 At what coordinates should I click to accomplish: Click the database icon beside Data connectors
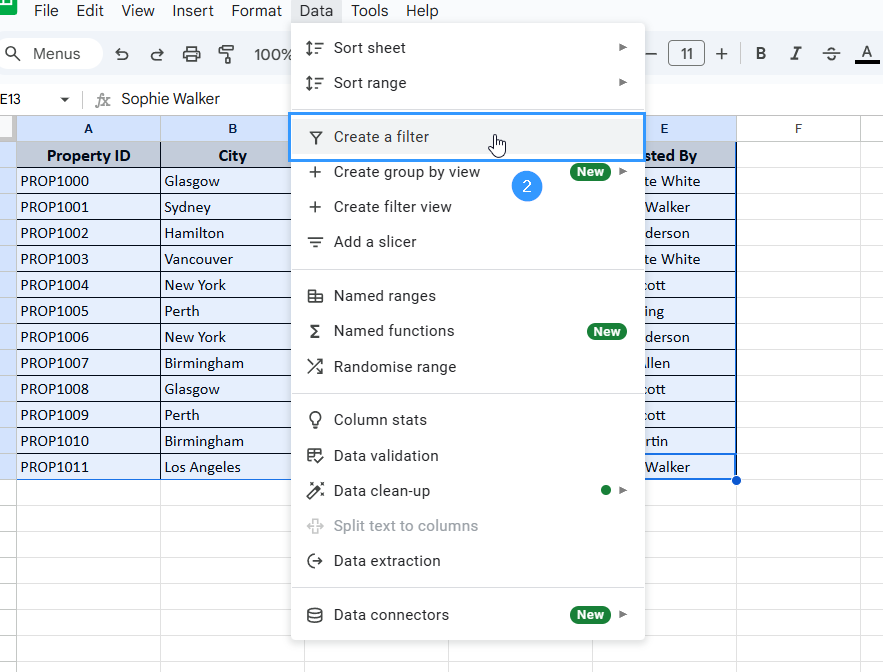tap(315, 615)
